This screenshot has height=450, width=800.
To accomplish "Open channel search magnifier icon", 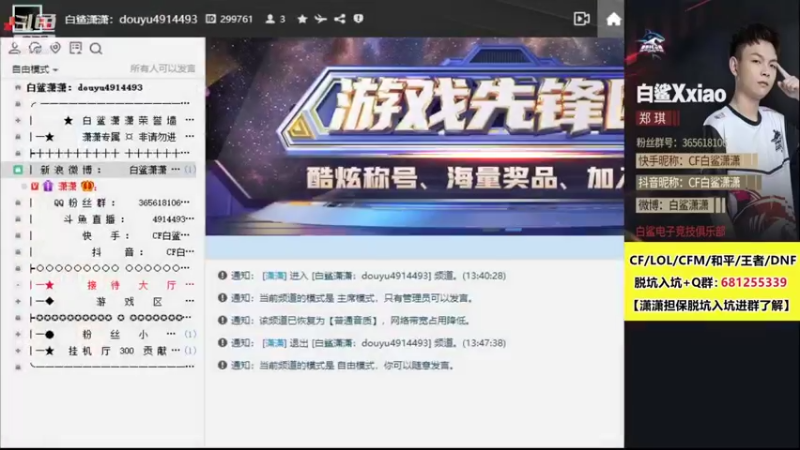I will [96, 48].
